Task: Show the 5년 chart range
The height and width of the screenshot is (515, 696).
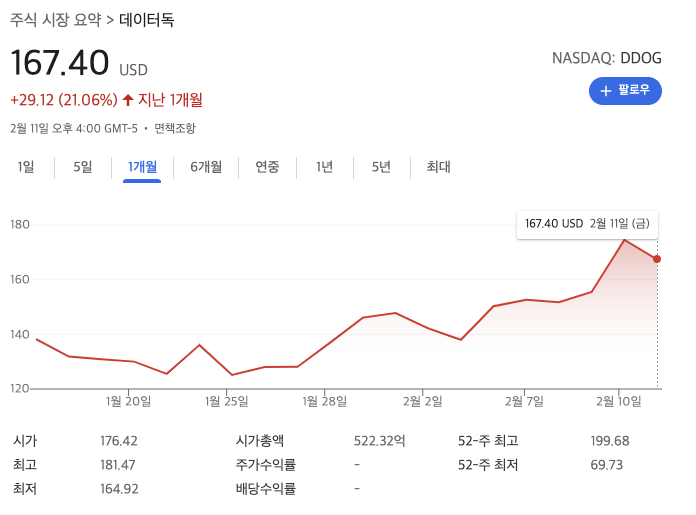Action: 381,167
